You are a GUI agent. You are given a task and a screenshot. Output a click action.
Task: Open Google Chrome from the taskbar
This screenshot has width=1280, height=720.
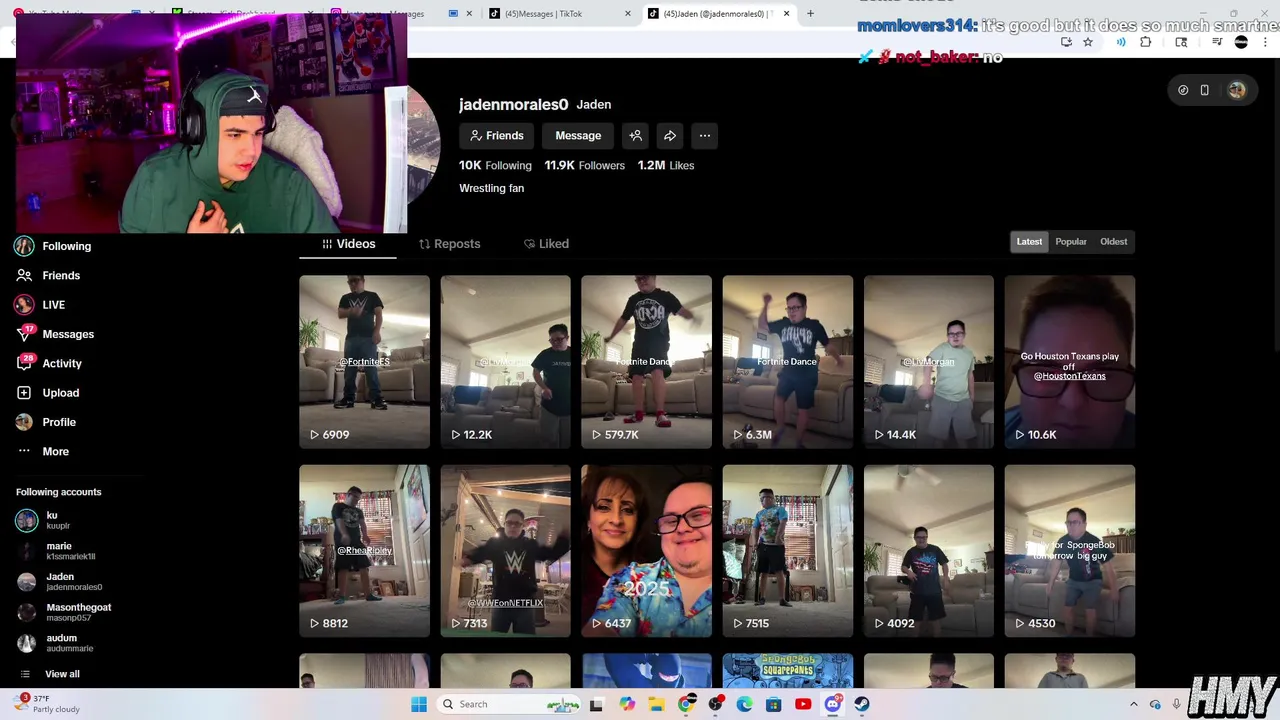(x=686, y=704)
